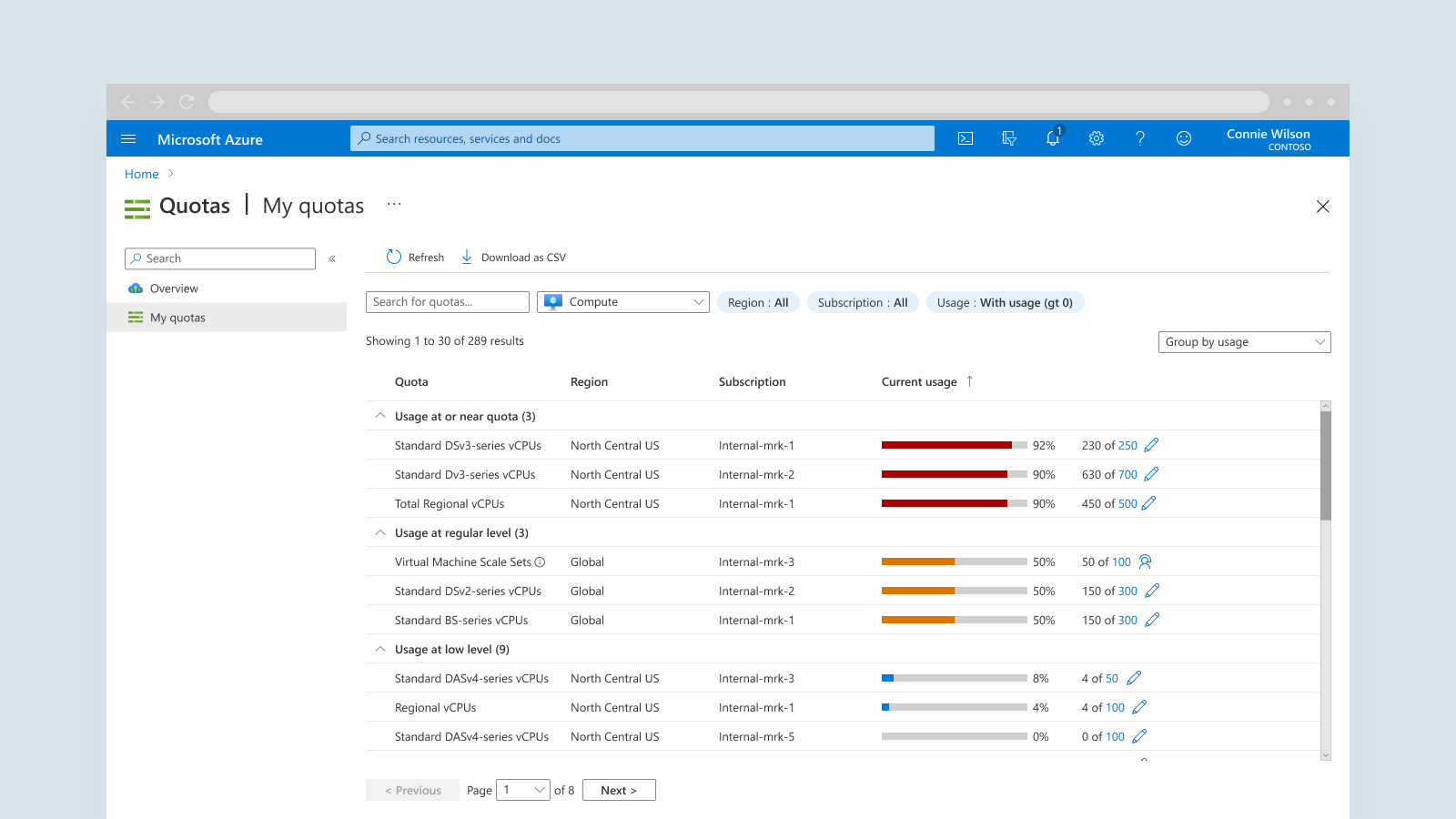Select My quotas in left menu
Viewport: 1456px width, 819px height.
point(177,318)
